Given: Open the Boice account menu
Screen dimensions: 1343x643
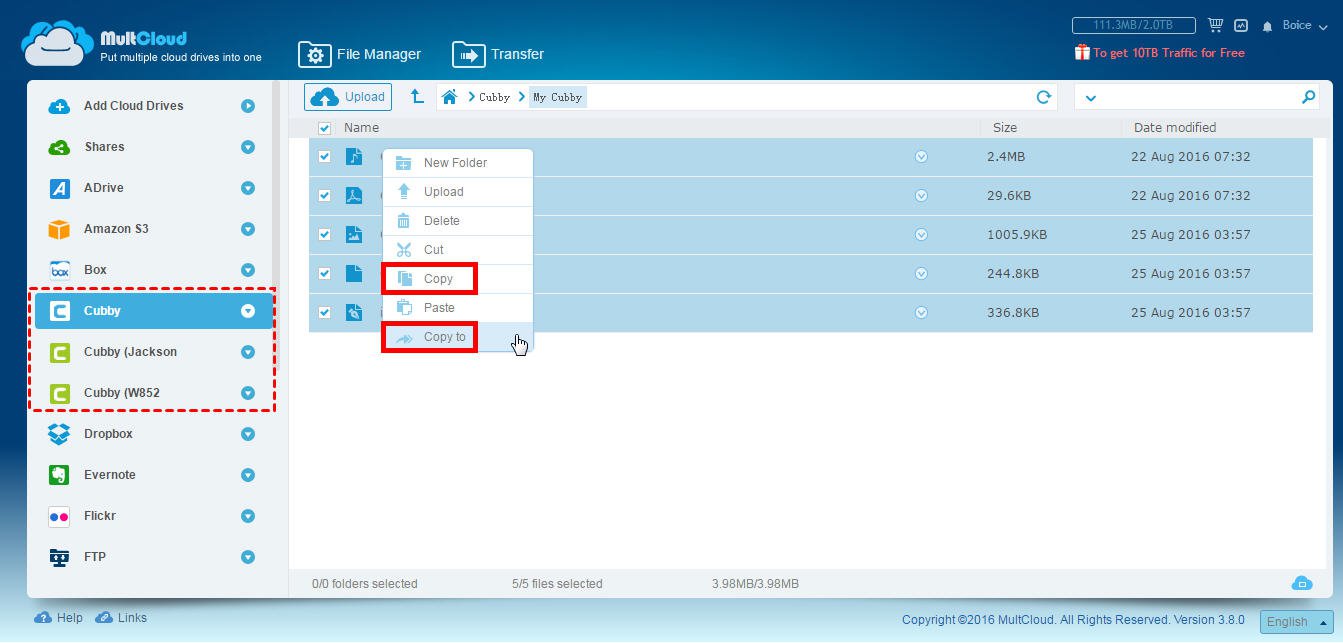Looking at the screenshot, I should [x=1305, y=26].
